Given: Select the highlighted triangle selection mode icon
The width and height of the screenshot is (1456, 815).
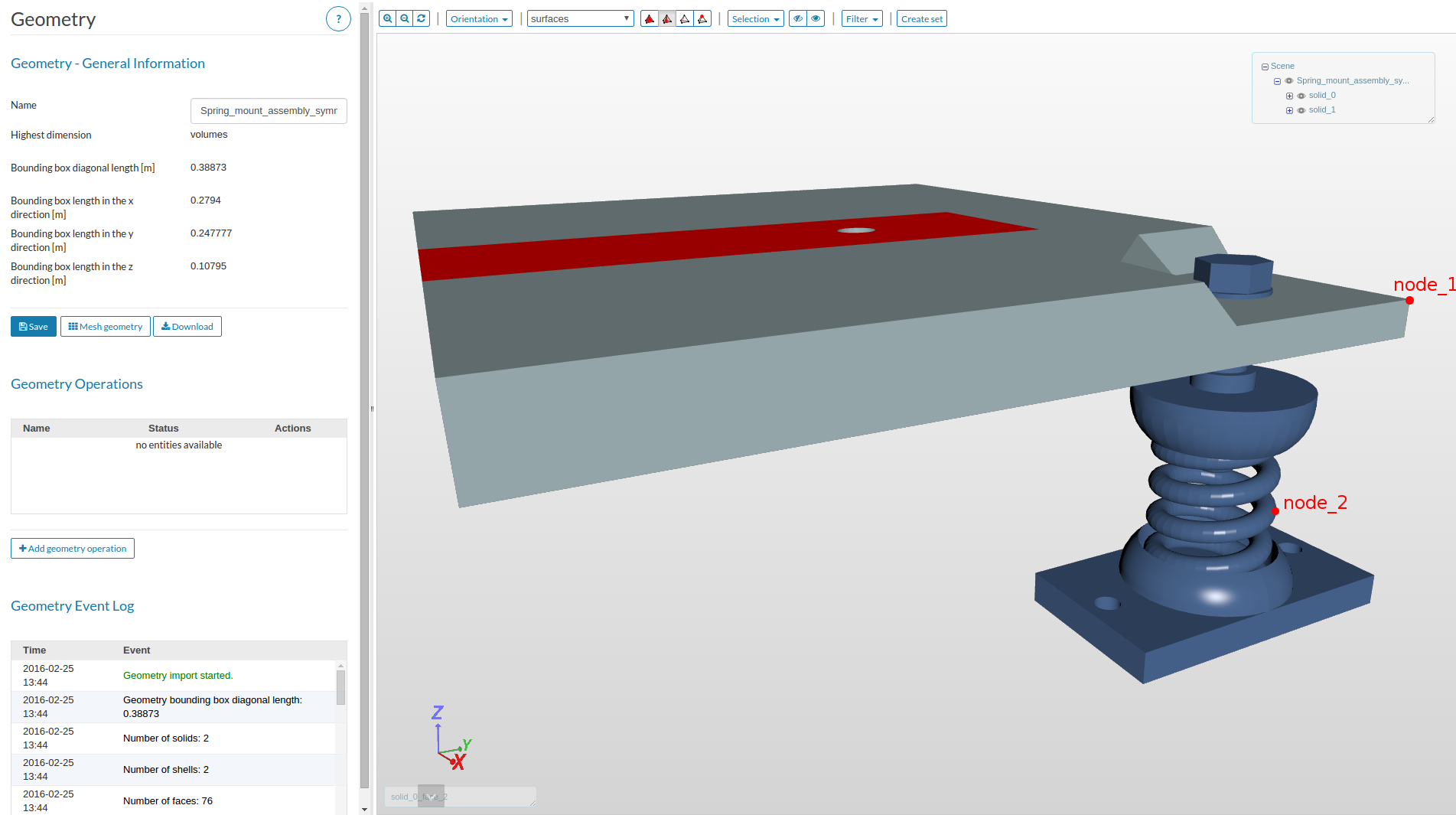Looking at the screenshot, I should click(x=666, y=18).
